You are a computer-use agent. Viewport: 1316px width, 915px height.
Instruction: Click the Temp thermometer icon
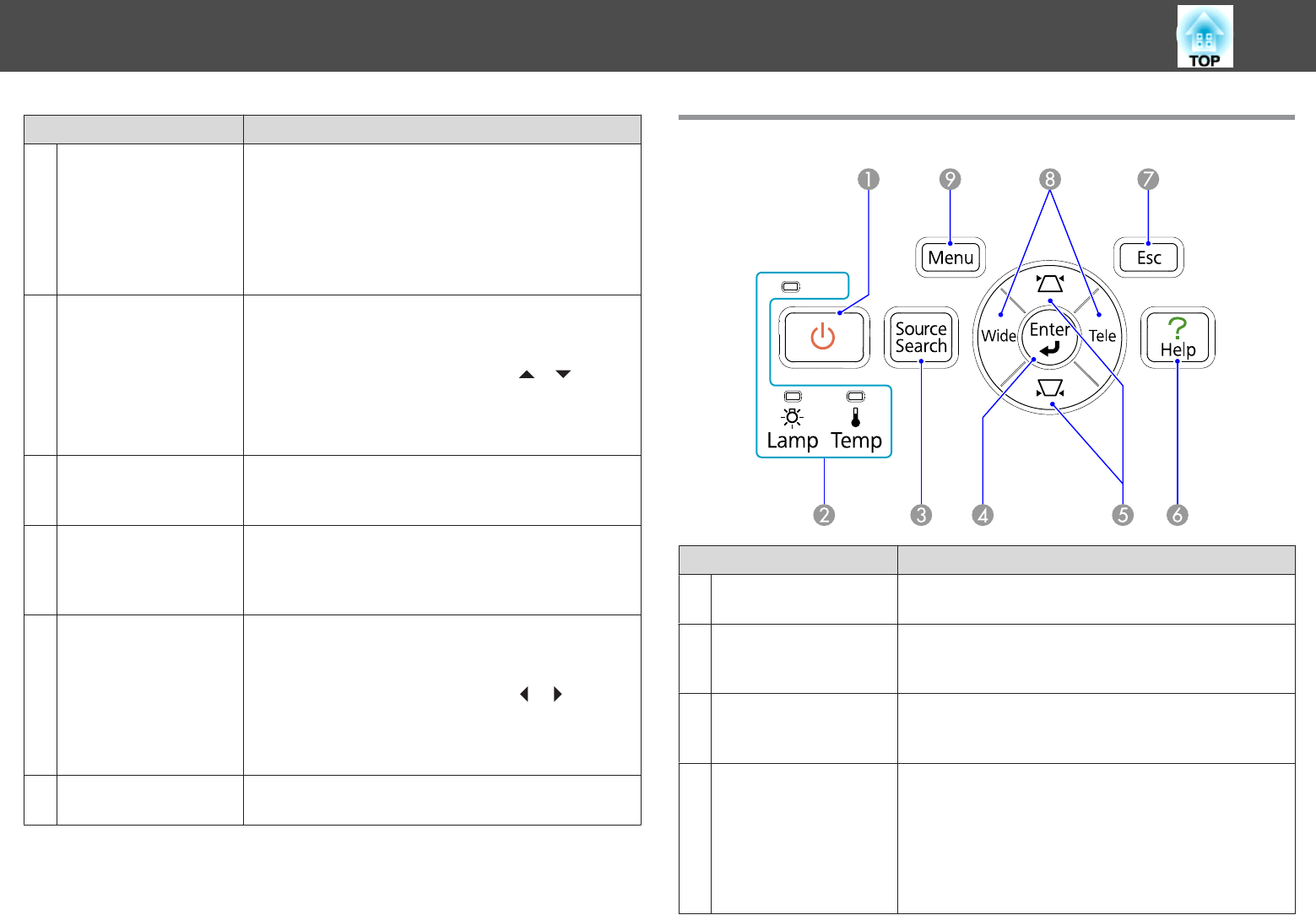pos(856,418)
